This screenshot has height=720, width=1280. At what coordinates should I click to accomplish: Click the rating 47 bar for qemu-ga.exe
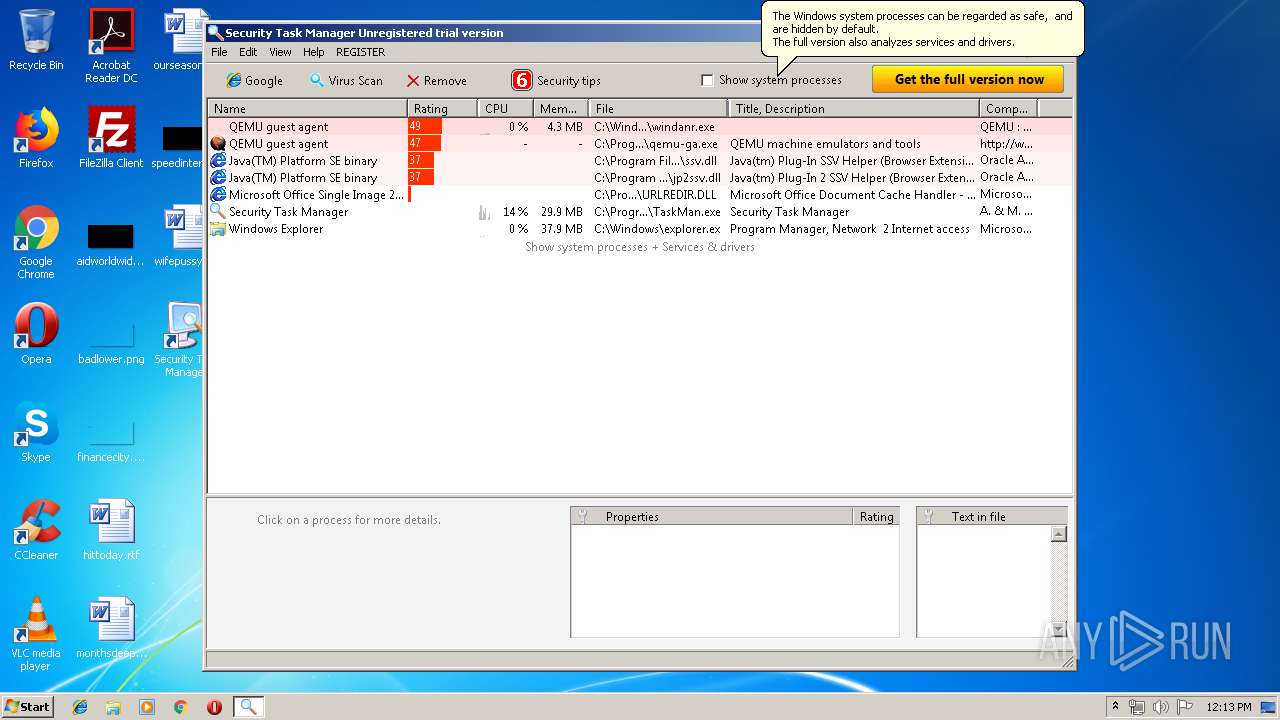coord(425,144)
